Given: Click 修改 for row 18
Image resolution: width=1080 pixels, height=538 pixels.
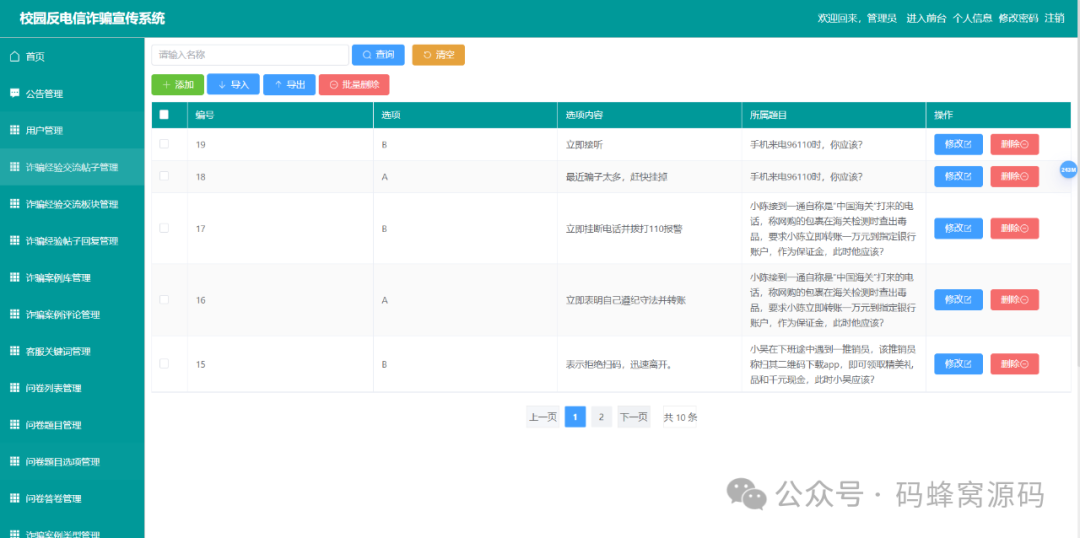Looking at the screenshot, I should (958, 176).
